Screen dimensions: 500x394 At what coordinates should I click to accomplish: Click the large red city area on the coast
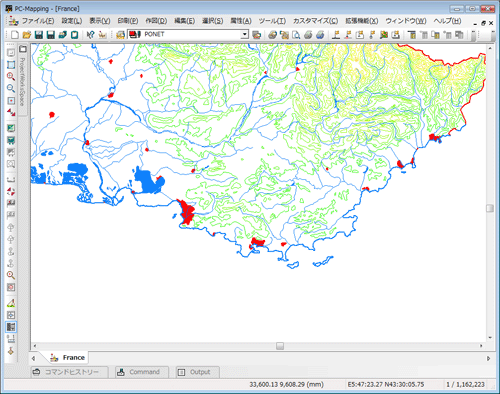pos(186,213)
